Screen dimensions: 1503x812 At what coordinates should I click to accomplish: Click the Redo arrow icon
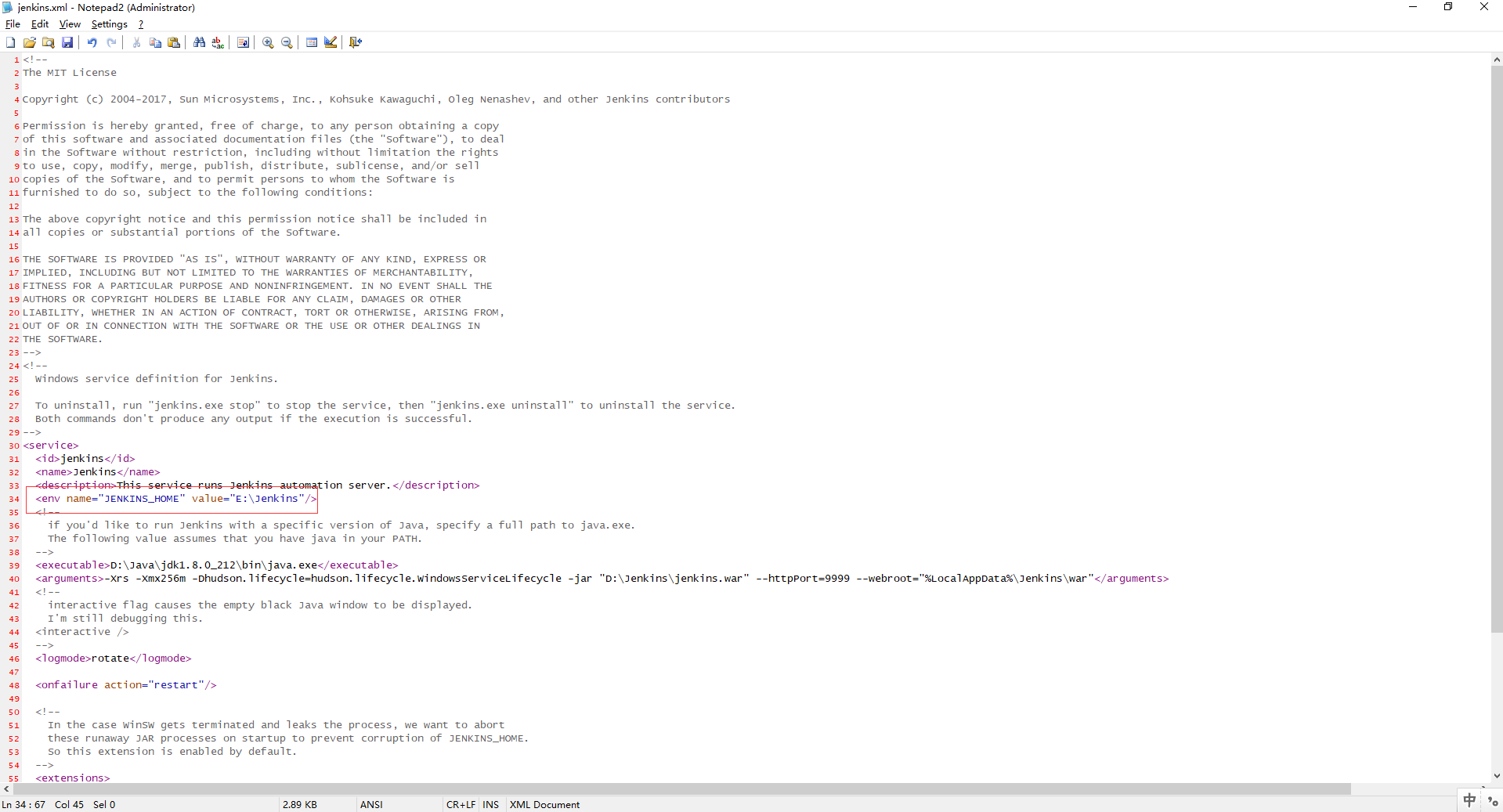click(x=111, y=42)
